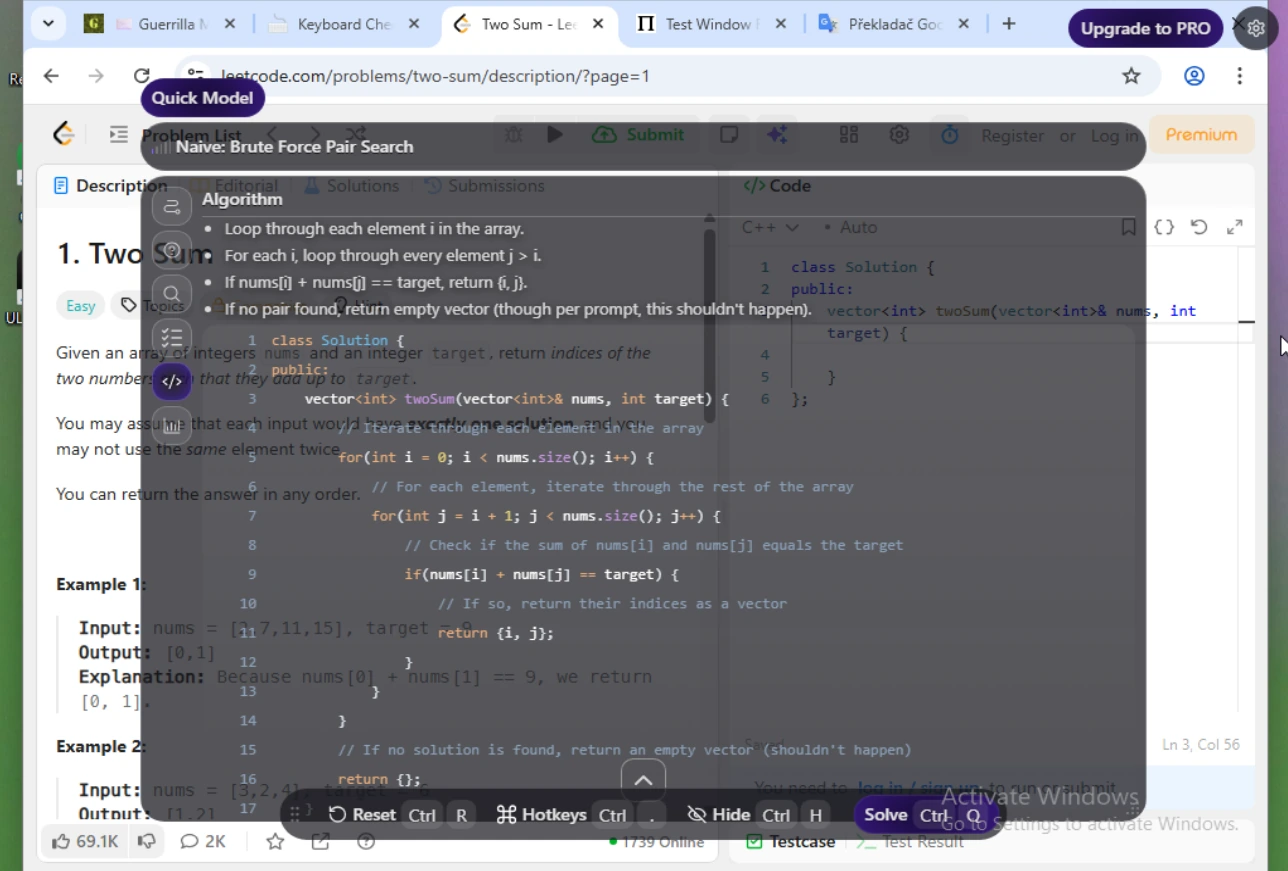This screenshot has width=1288, height=871.
Task: Click the Upgrade to PRO button
Action: tap(1145, 28)
